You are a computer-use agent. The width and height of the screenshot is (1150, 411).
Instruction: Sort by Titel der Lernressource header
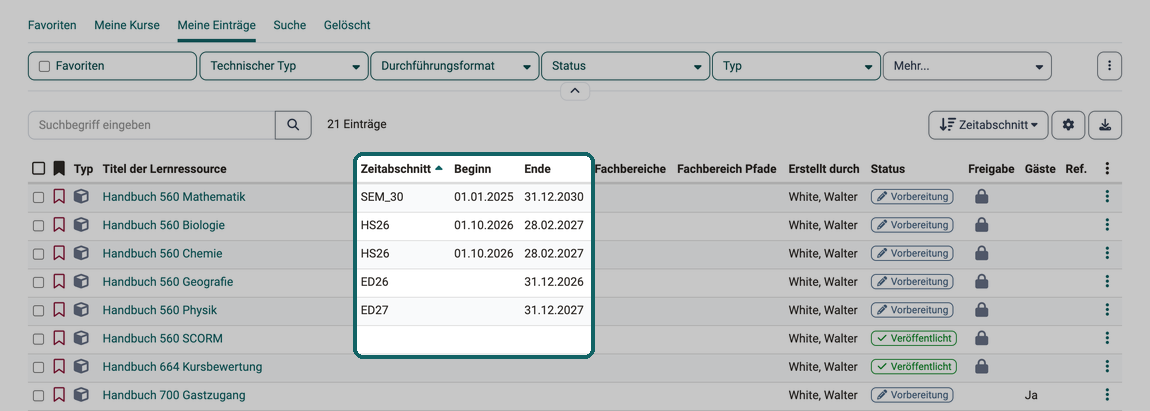164,169
